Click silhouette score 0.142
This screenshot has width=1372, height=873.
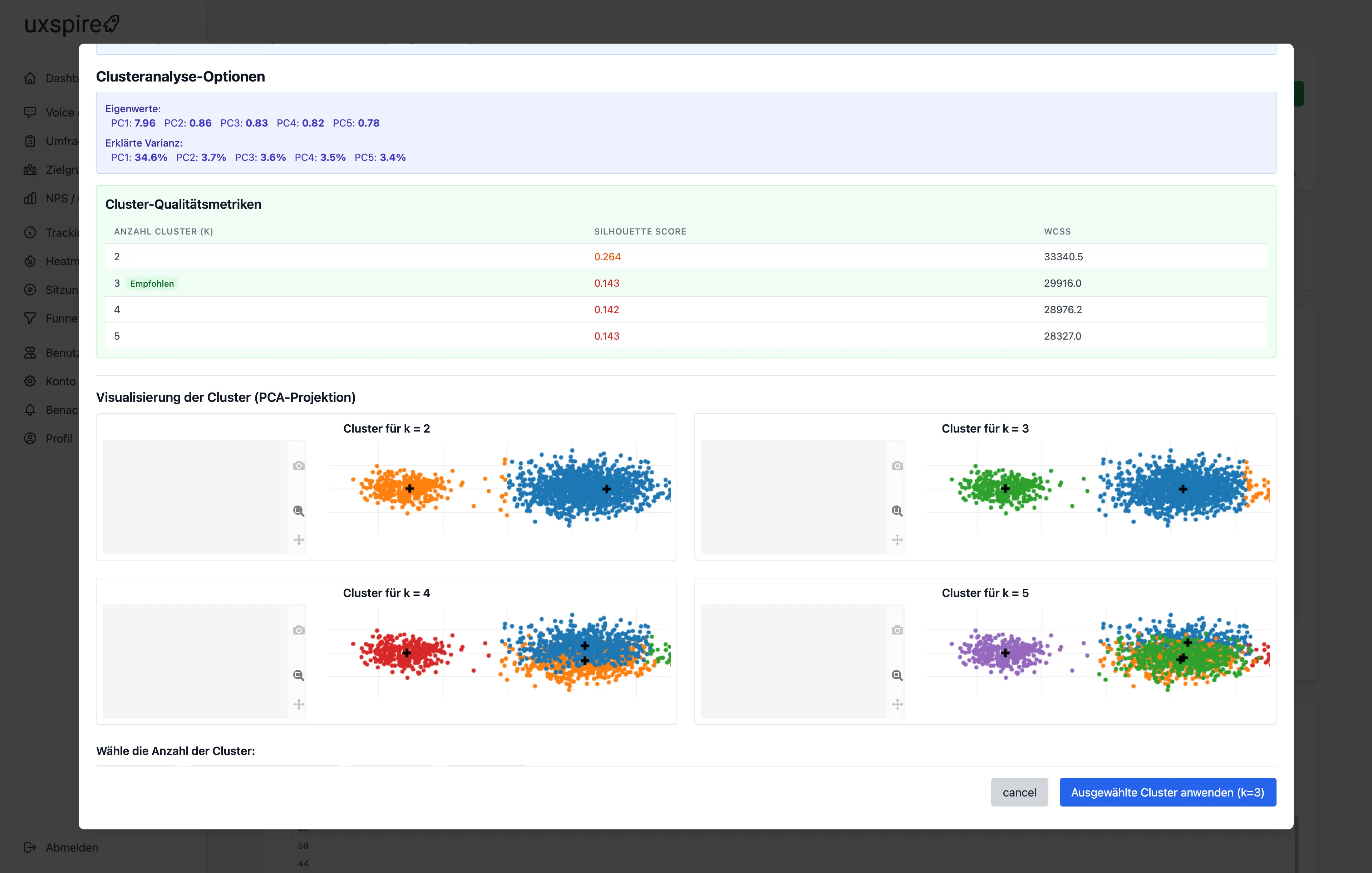pos(607,310)
